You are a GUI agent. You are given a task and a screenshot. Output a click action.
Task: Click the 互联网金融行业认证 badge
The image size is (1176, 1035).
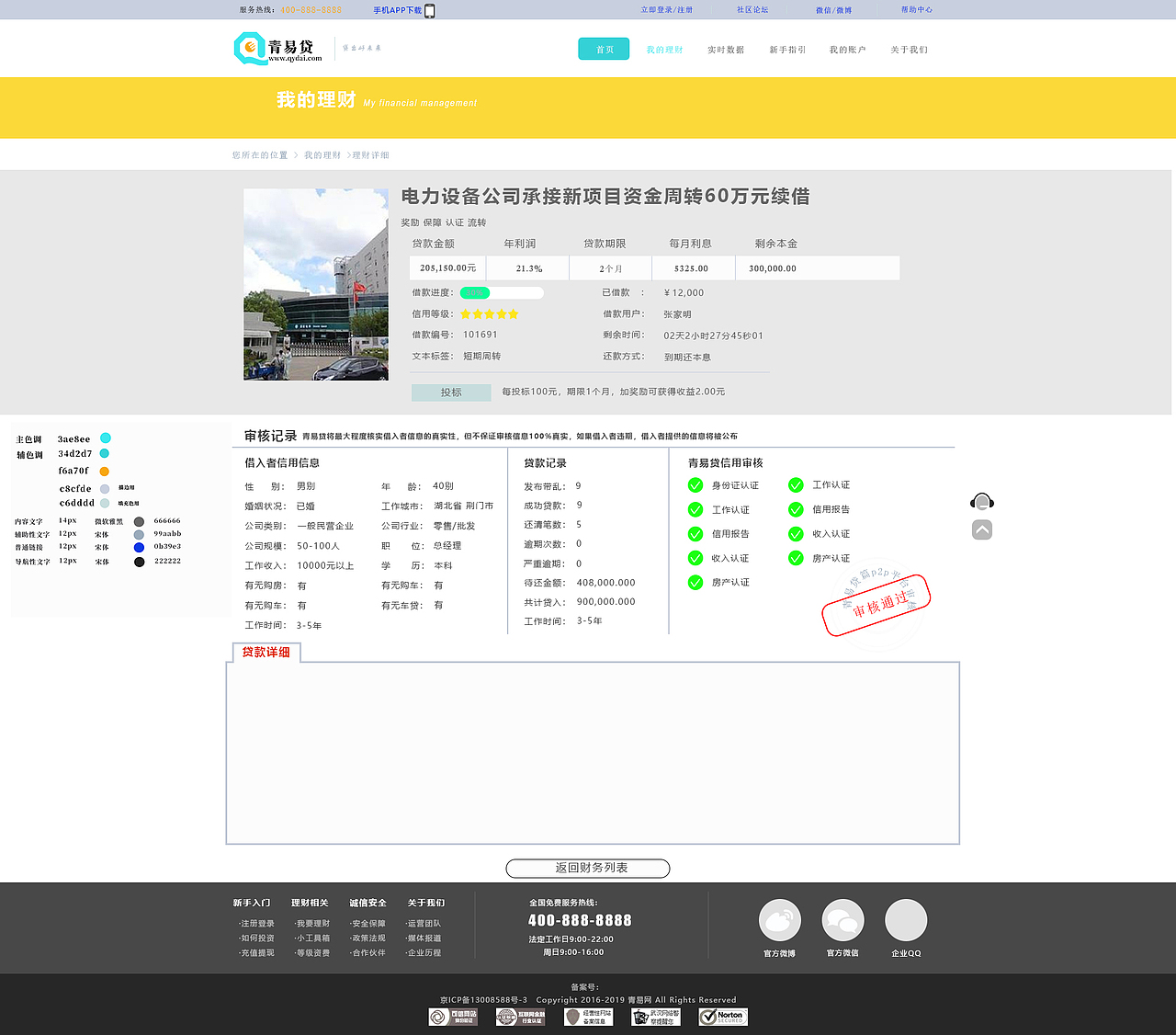(521, 1017)
